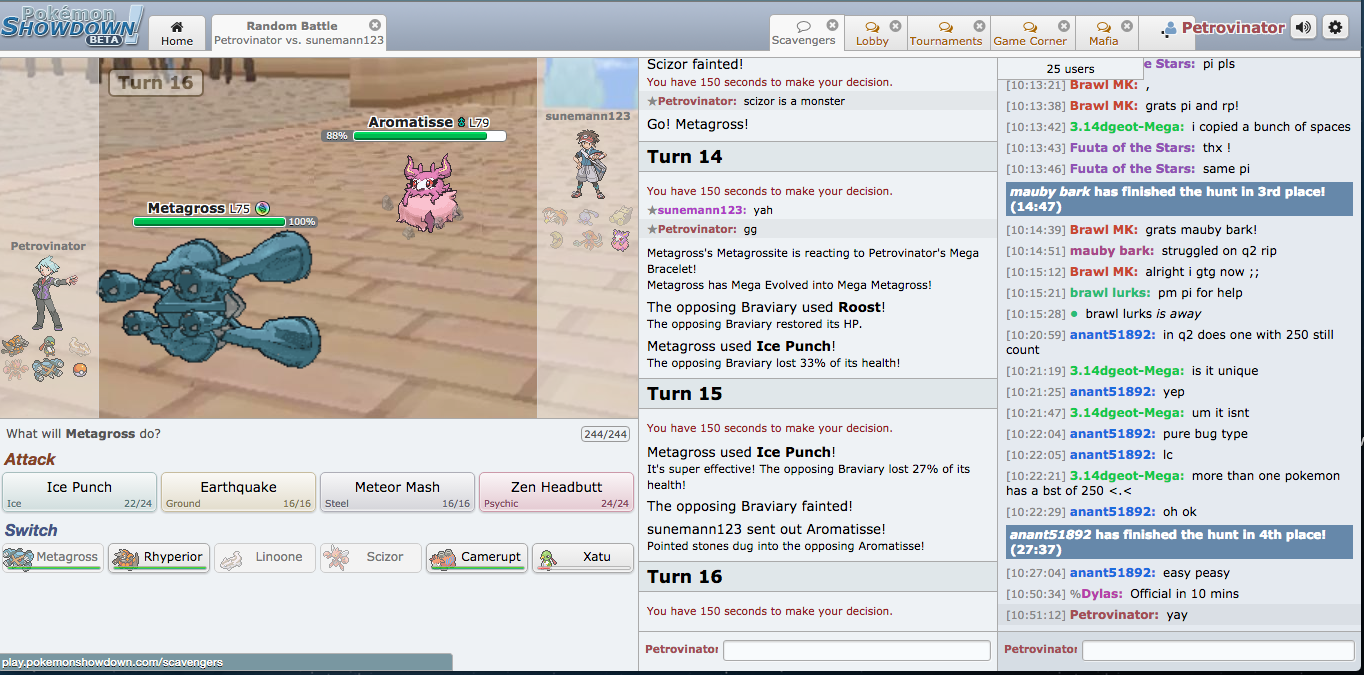This screenshot has width=1364, height=675.
Task: Toggle the sound volume button
Action: (1303, 28)
